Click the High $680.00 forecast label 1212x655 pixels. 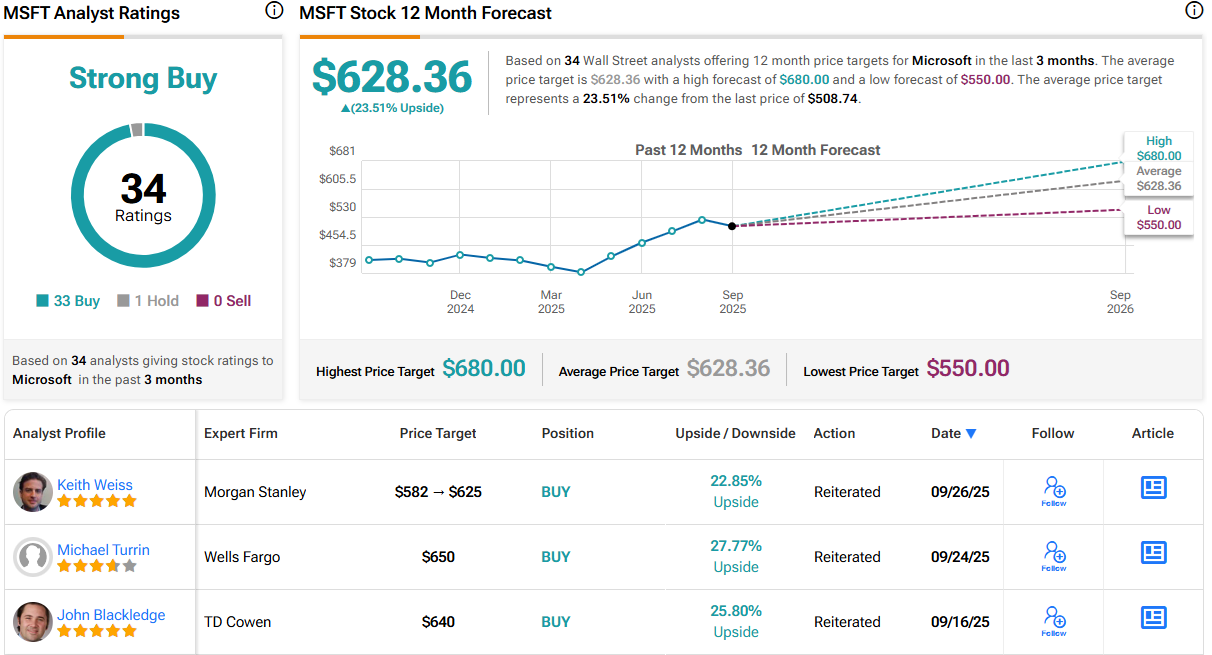(1158, 148)
